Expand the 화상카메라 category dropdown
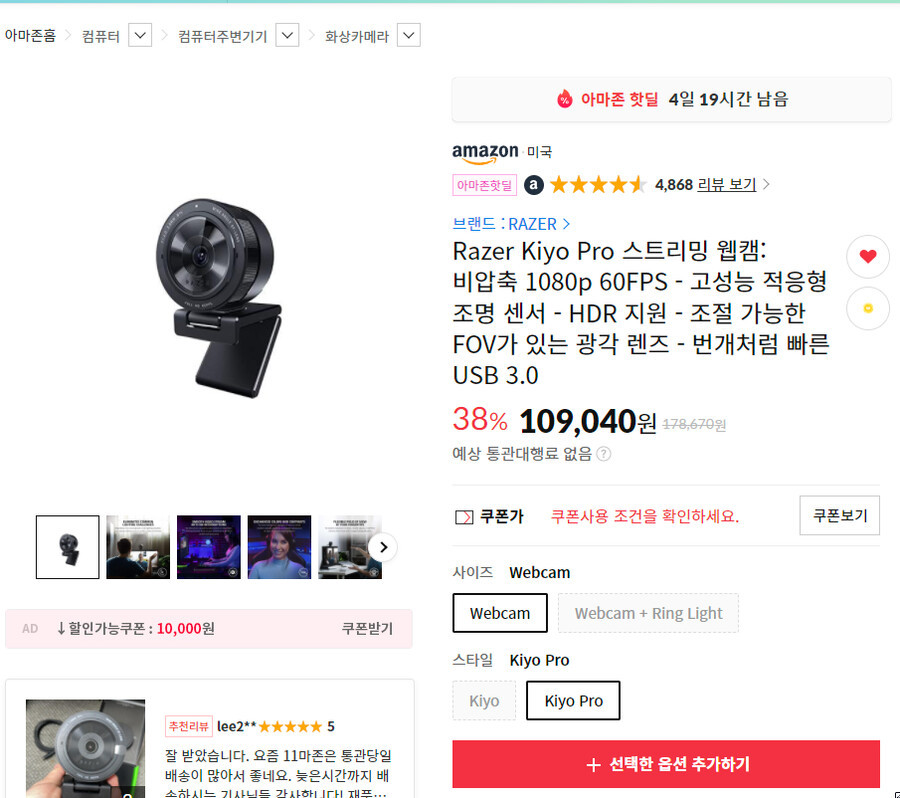This screenshot has height=798, width=900. click(409, 36)
